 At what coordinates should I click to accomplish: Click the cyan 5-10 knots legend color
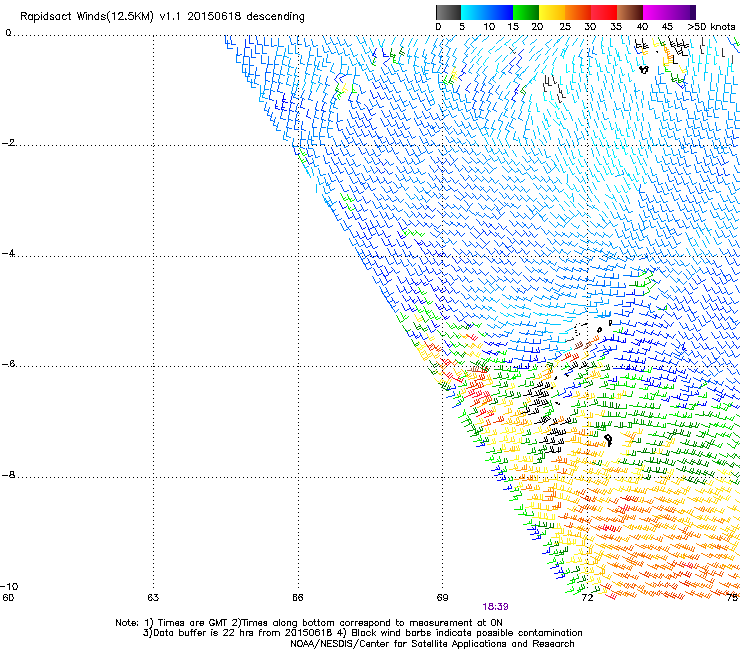(473, 12)
